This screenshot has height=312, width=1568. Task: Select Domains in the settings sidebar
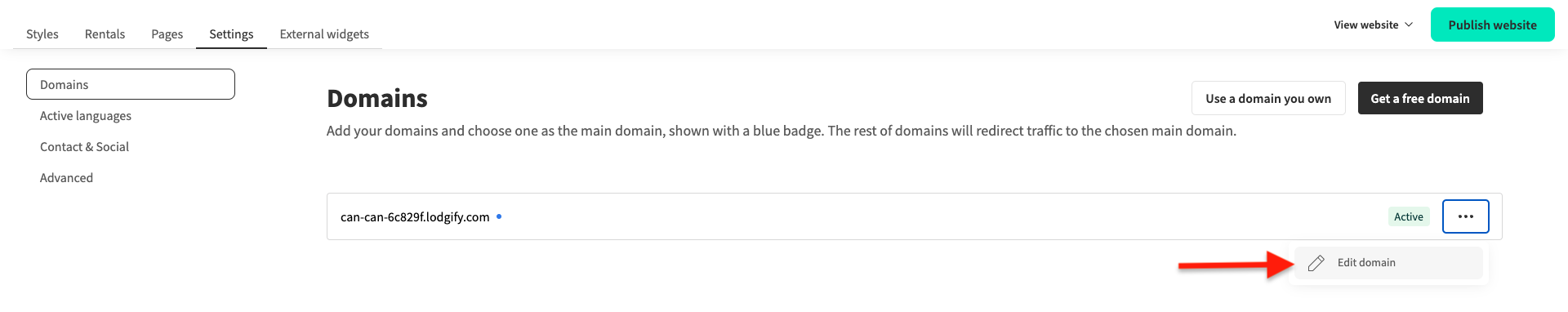[131, 84]
